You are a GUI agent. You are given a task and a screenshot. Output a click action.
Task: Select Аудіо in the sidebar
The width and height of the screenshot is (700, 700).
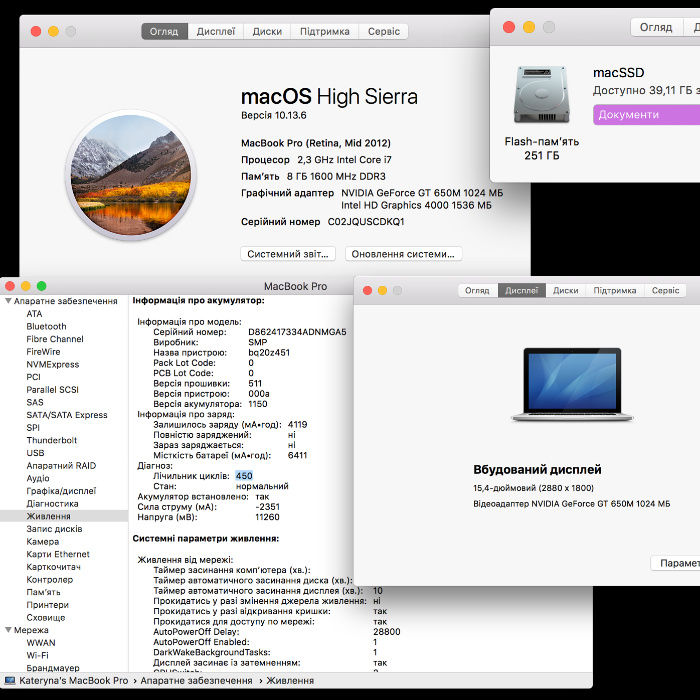click(x=38, y=478)
